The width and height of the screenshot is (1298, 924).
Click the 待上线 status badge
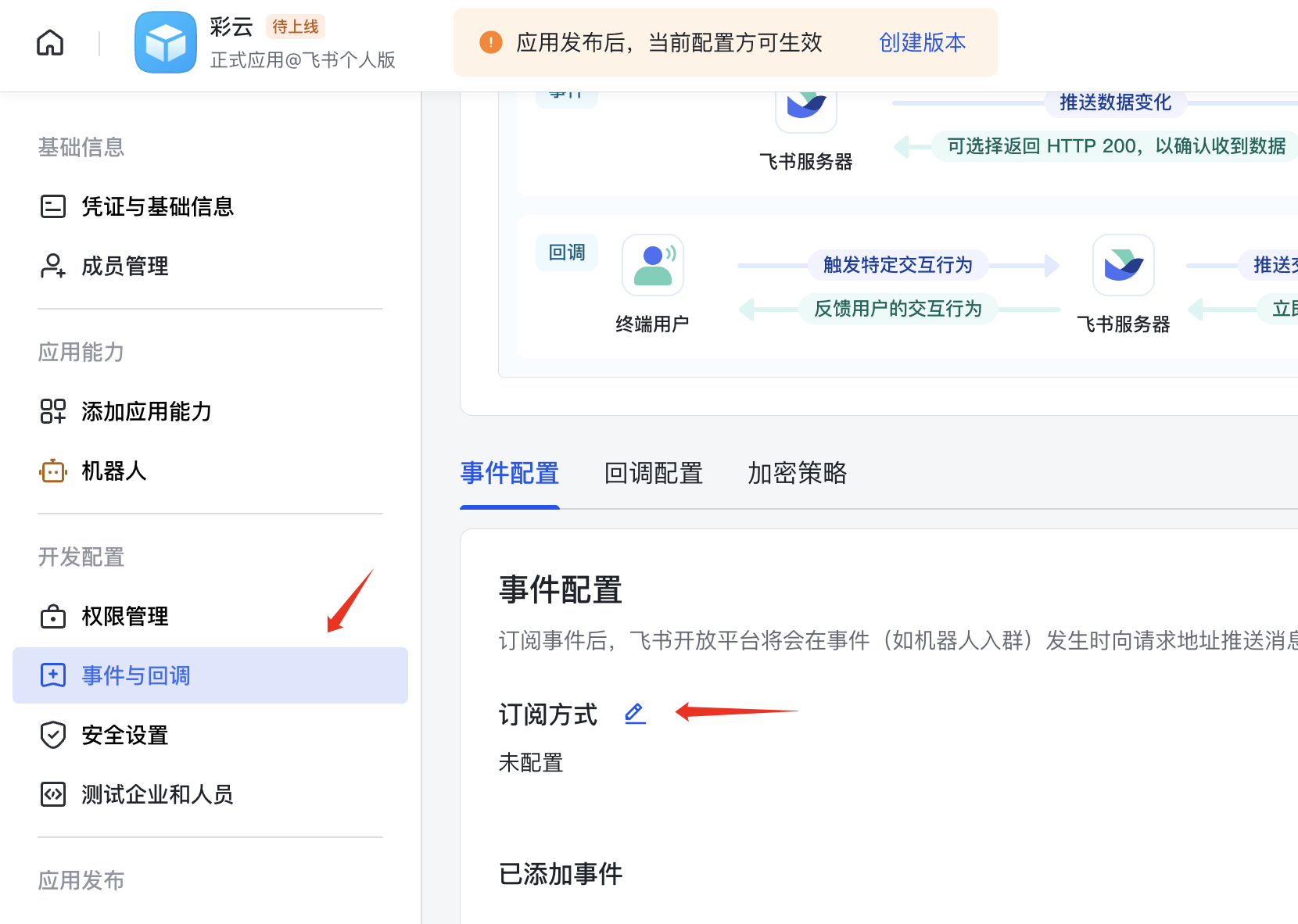[295, 26]
